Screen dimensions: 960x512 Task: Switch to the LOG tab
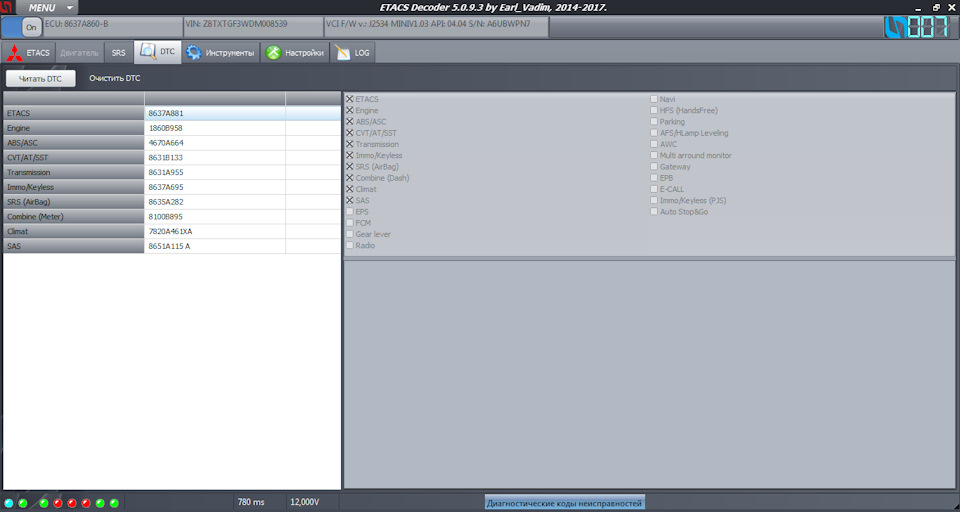pyautogui.click(x=353, y=53)
